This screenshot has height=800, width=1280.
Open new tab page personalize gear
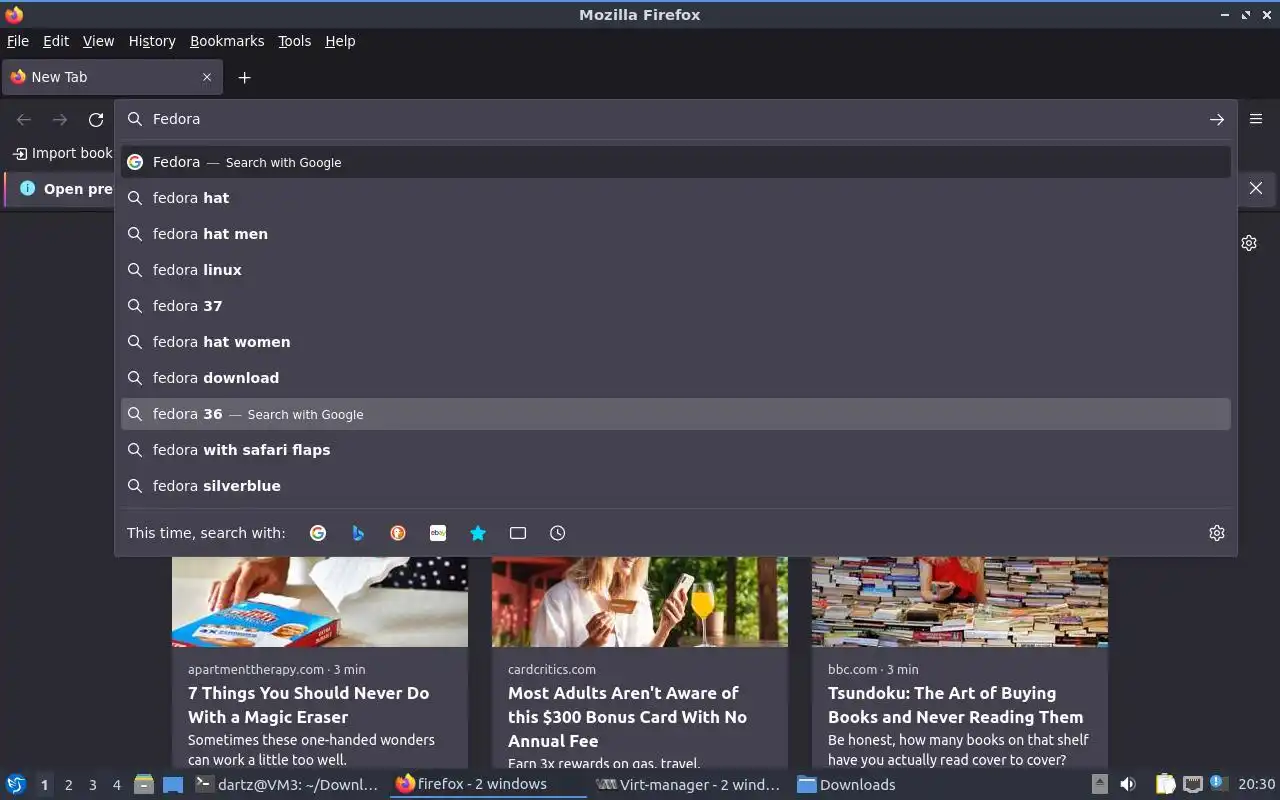pyautogui.click(x=1249, y=243)
